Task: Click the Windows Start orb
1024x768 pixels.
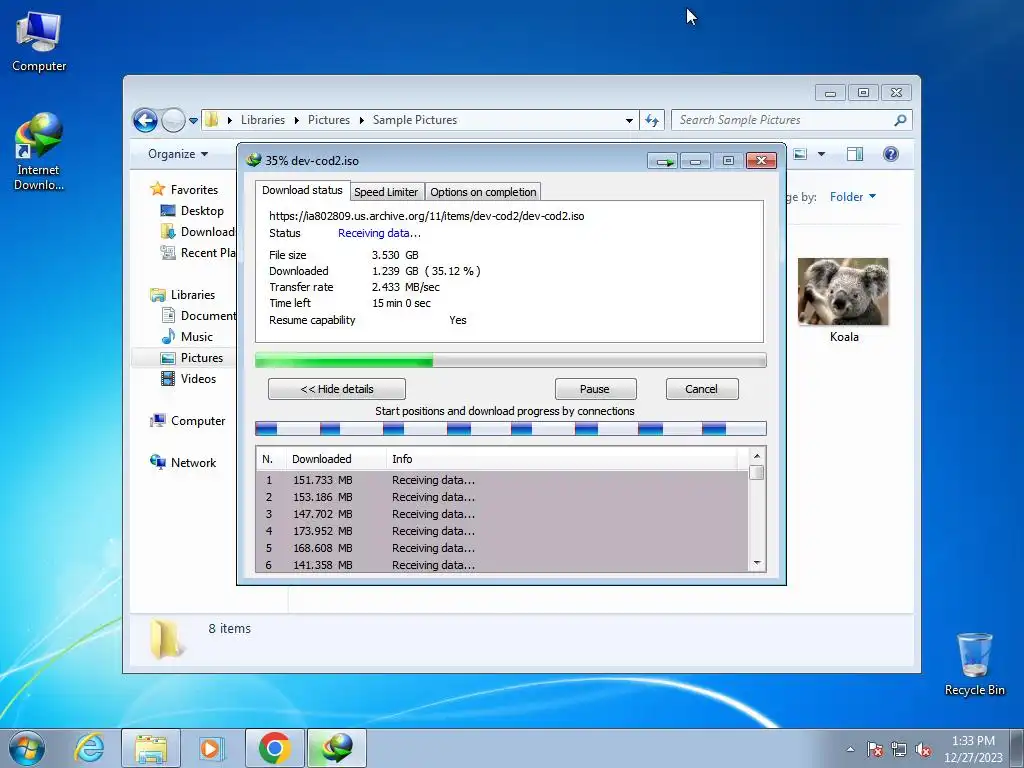Action: (27, 748)
